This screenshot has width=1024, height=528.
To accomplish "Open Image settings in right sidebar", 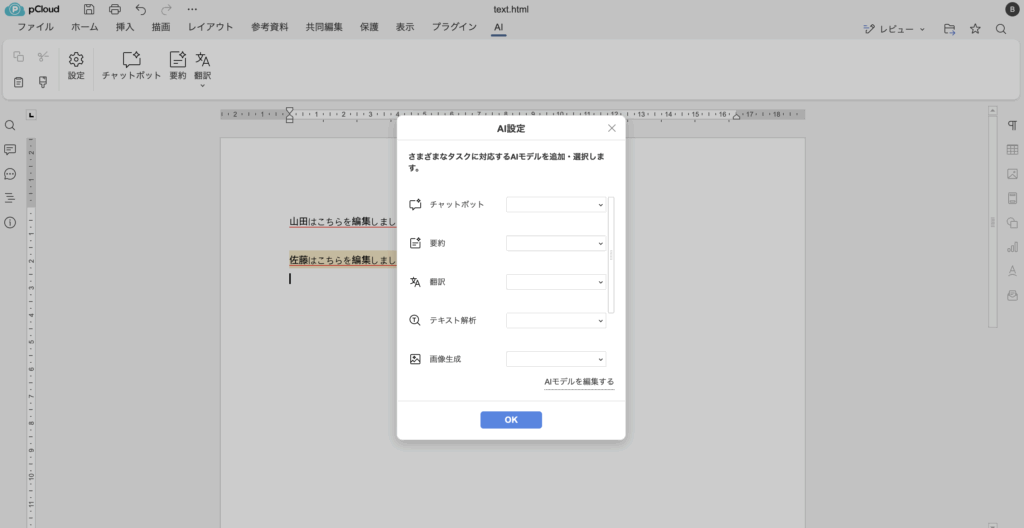I will [x=1012, y=174].
